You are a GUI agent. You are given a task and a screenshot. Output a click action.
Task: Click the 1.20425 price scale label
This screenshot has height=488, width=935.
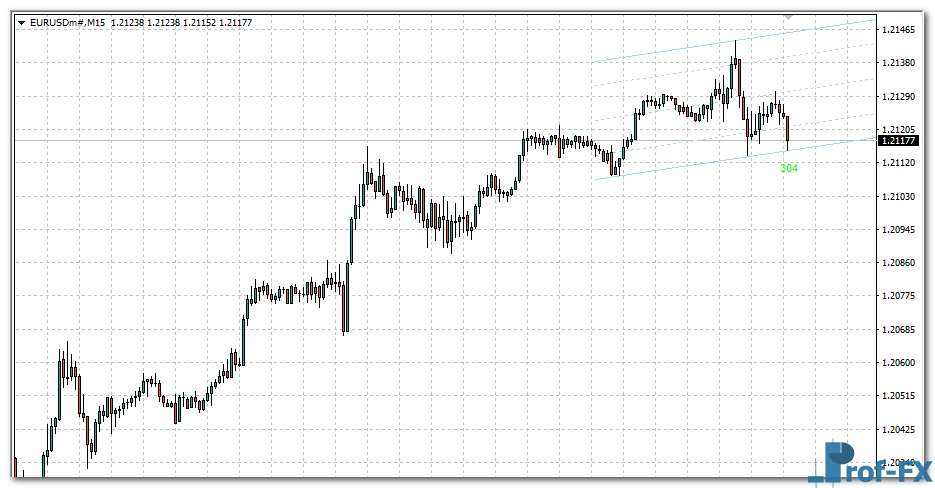pos(901,430)
